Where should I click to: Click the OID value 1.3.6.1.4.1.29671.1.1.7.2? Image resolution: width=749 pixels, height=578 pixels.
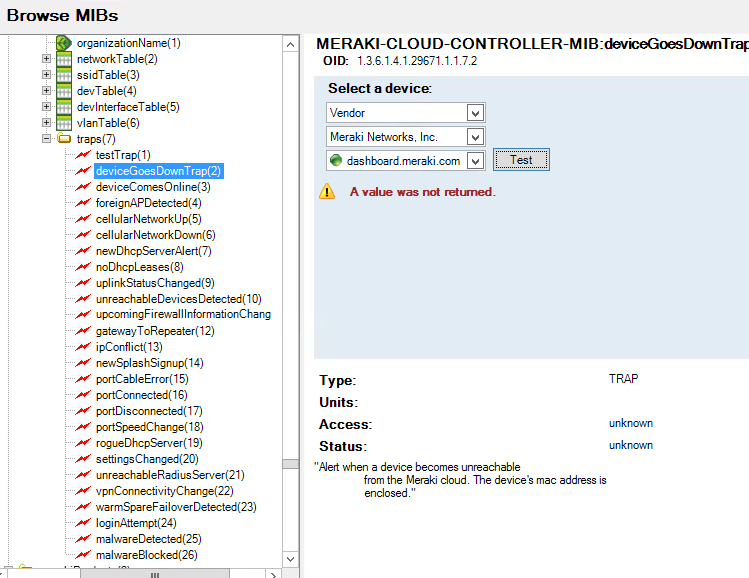pos(417,61)
